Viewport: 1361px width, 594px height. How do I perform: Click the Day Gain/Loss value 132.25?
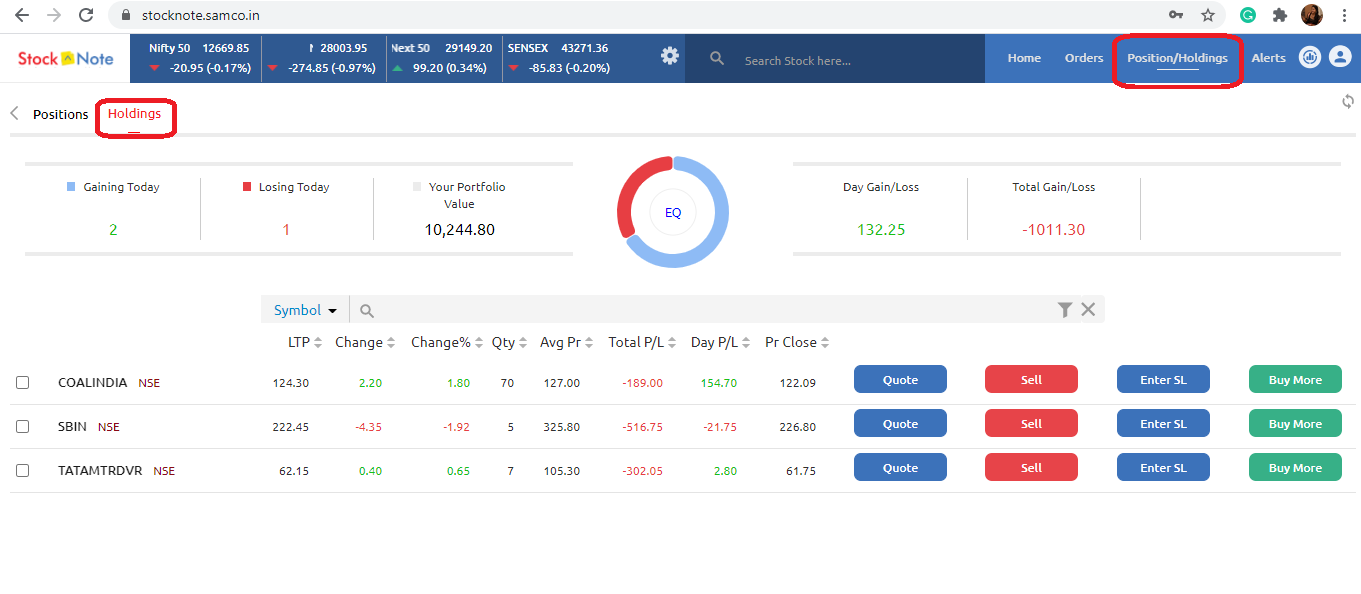click(x=881, y=230)
